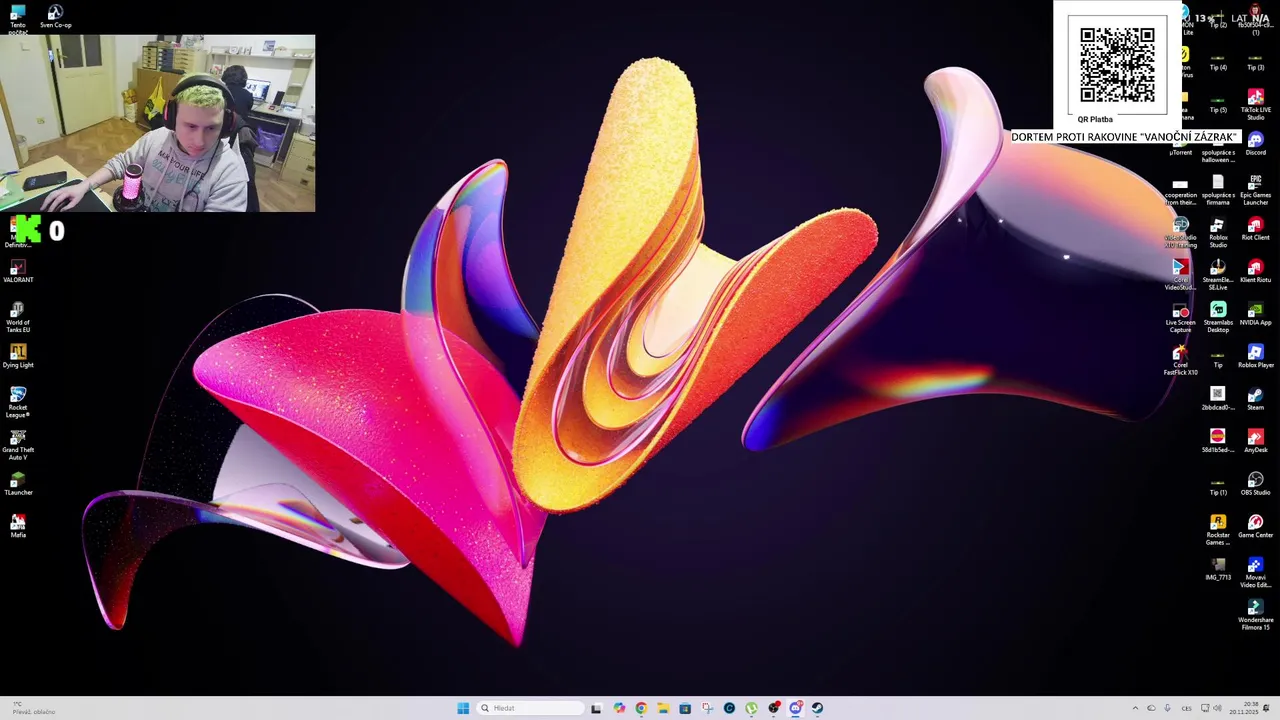Click the microphone icon in system tray
Image resolution: width=1280 pixels, height=720 pixels.
tap(1167, 708)
